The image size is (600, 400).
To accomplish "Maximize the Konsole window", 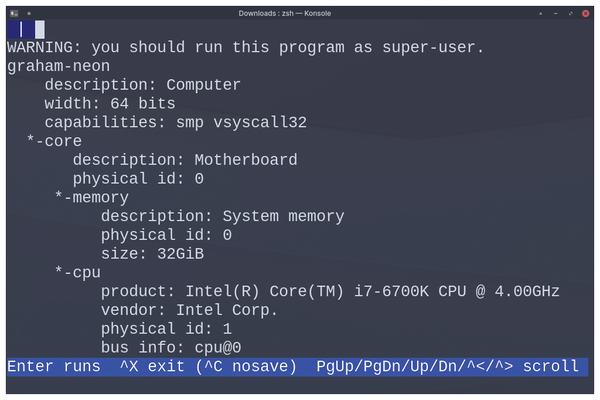I will [571, 13].
